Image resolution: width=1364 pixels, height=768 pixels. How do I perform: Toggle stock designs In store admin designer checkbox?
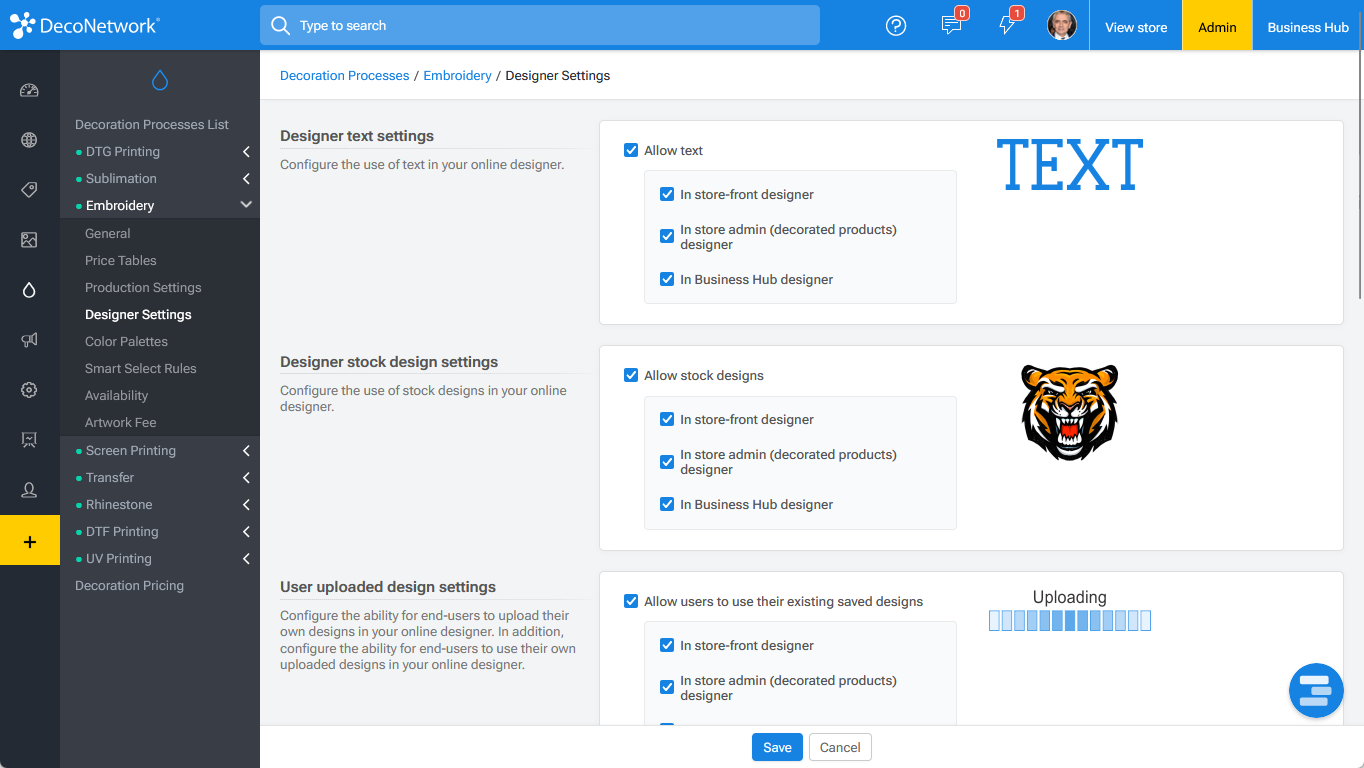[667, 462]
